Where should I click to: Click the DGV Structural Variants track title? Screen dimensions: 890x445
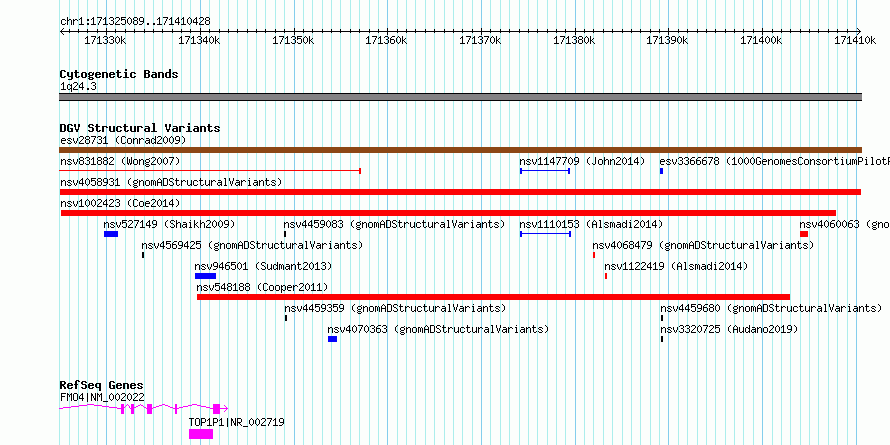click(140, 128)
